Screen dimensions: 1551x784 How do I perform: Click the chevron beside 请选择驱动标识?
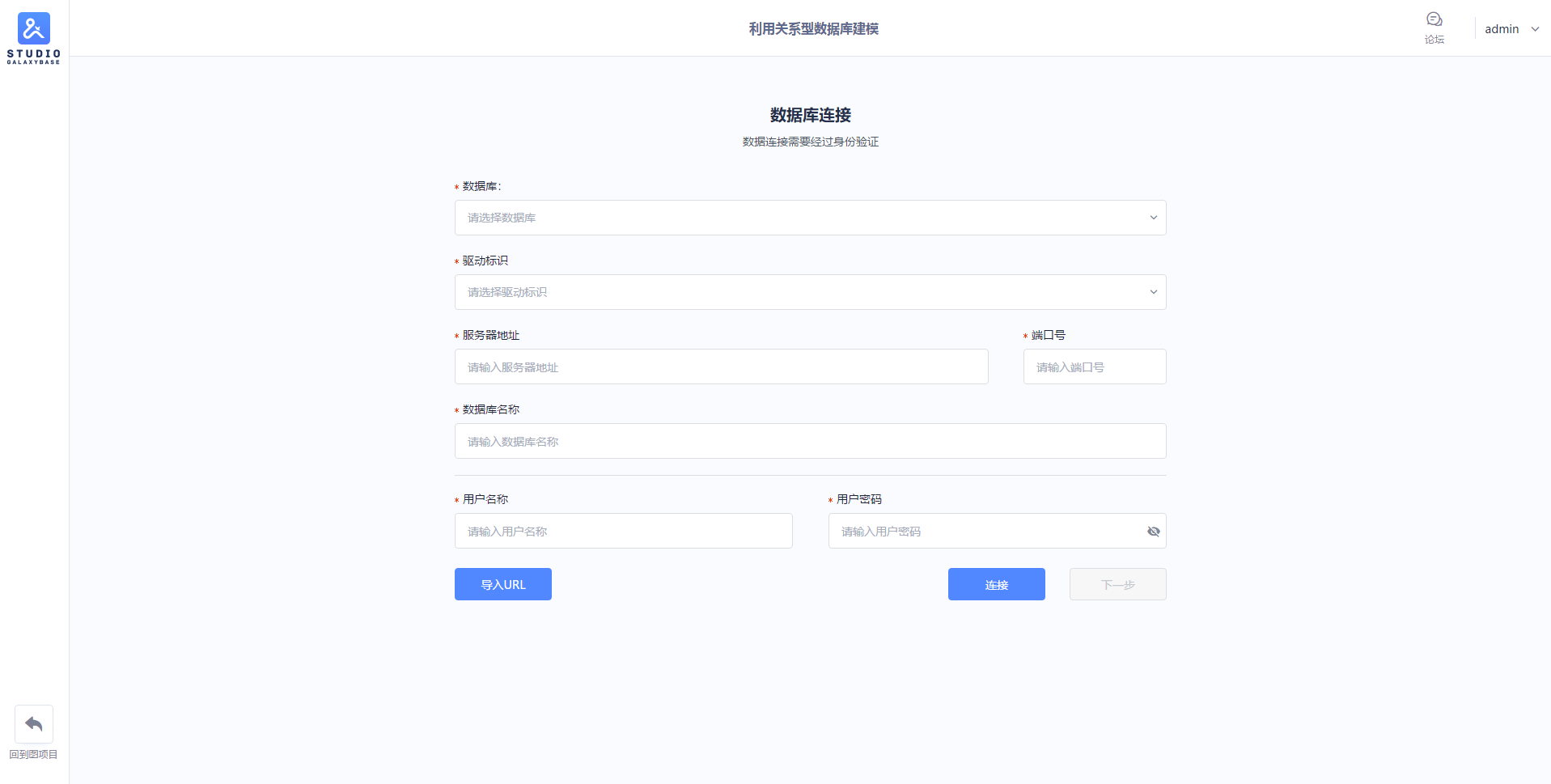[1153, 291]
